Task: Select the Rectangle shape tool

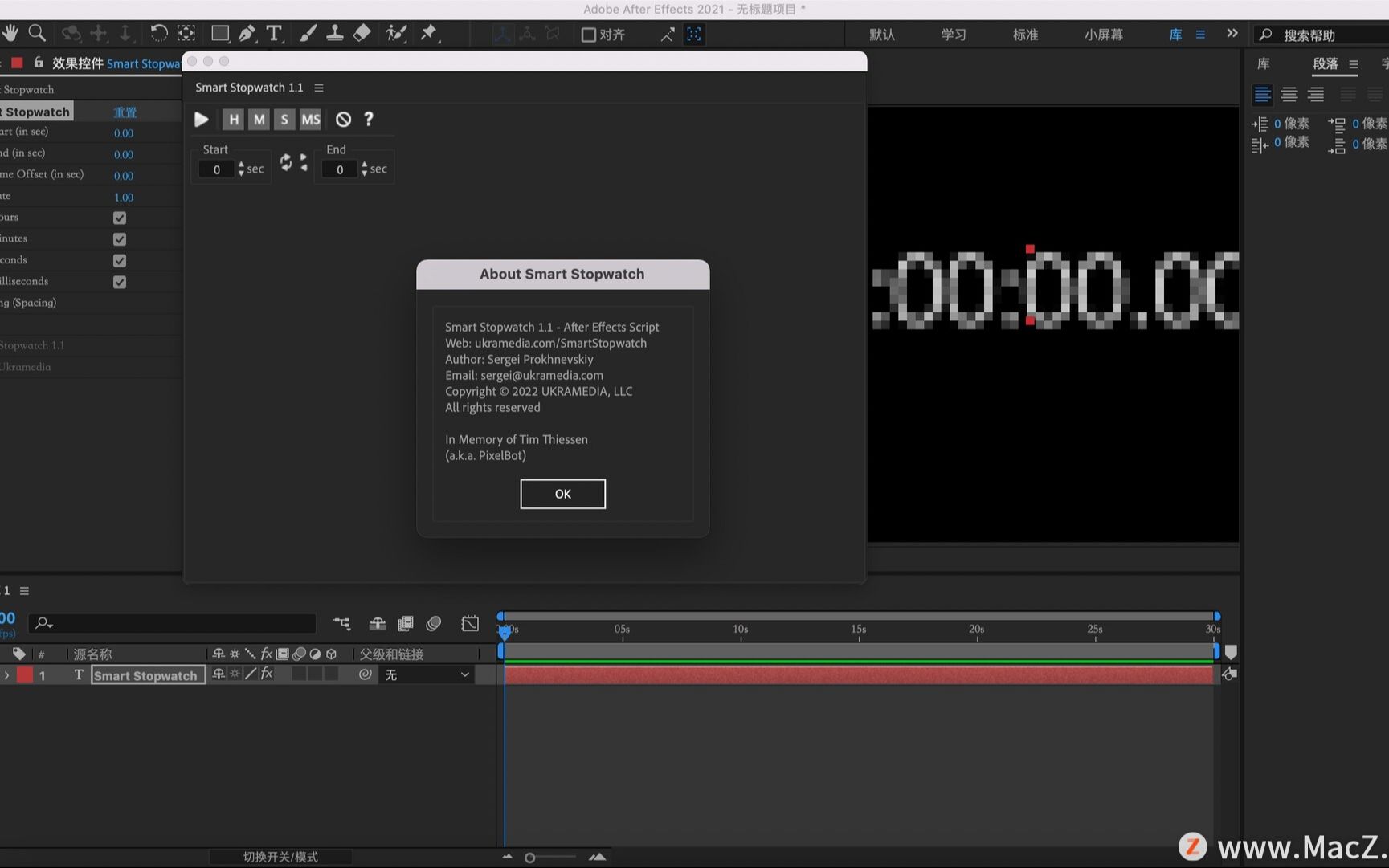Action: (x=220, y=33)
